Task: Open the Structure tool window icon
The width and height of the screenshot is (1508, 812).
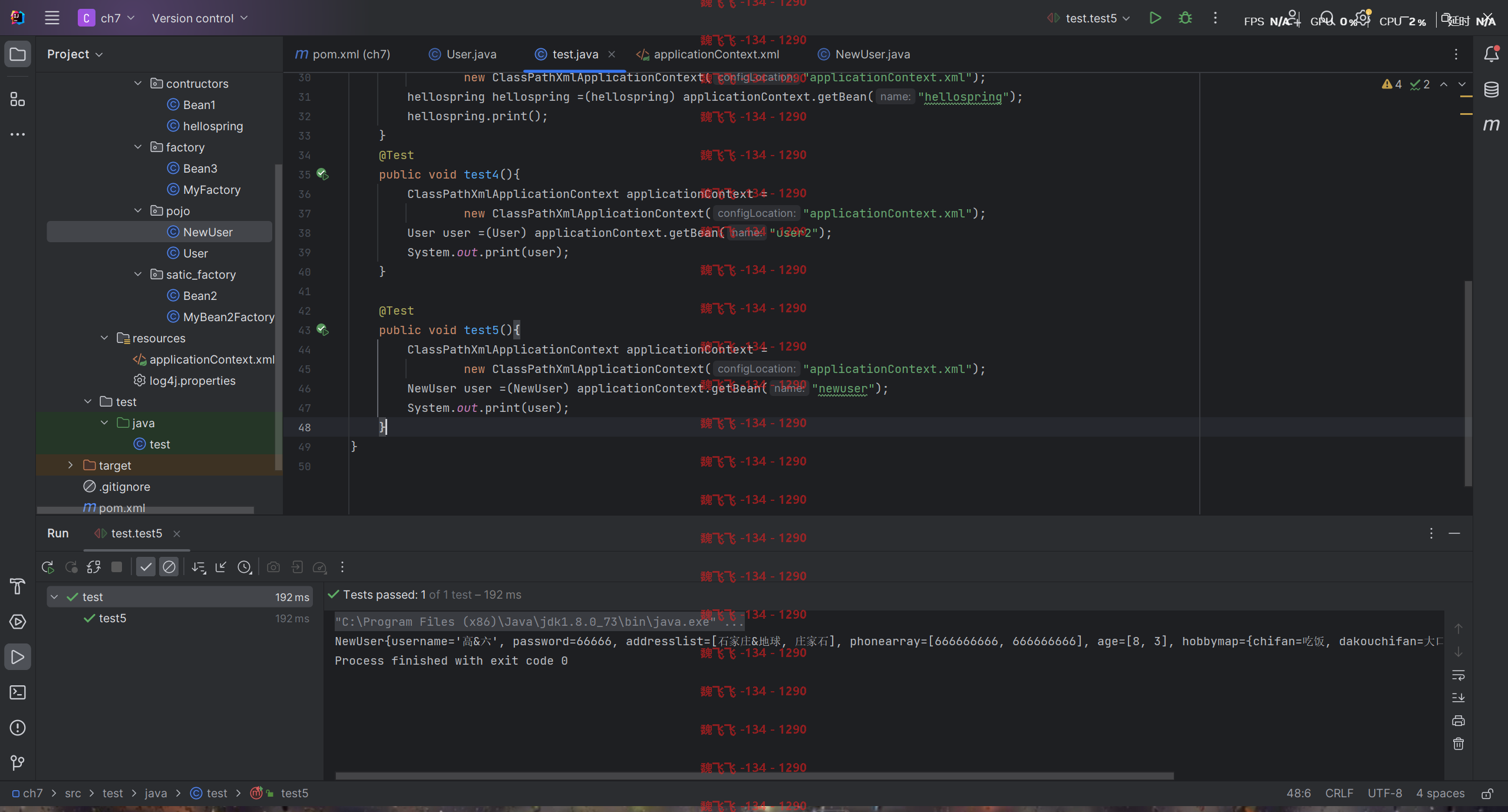Action: pyautogui.click(x=18, y=99)
